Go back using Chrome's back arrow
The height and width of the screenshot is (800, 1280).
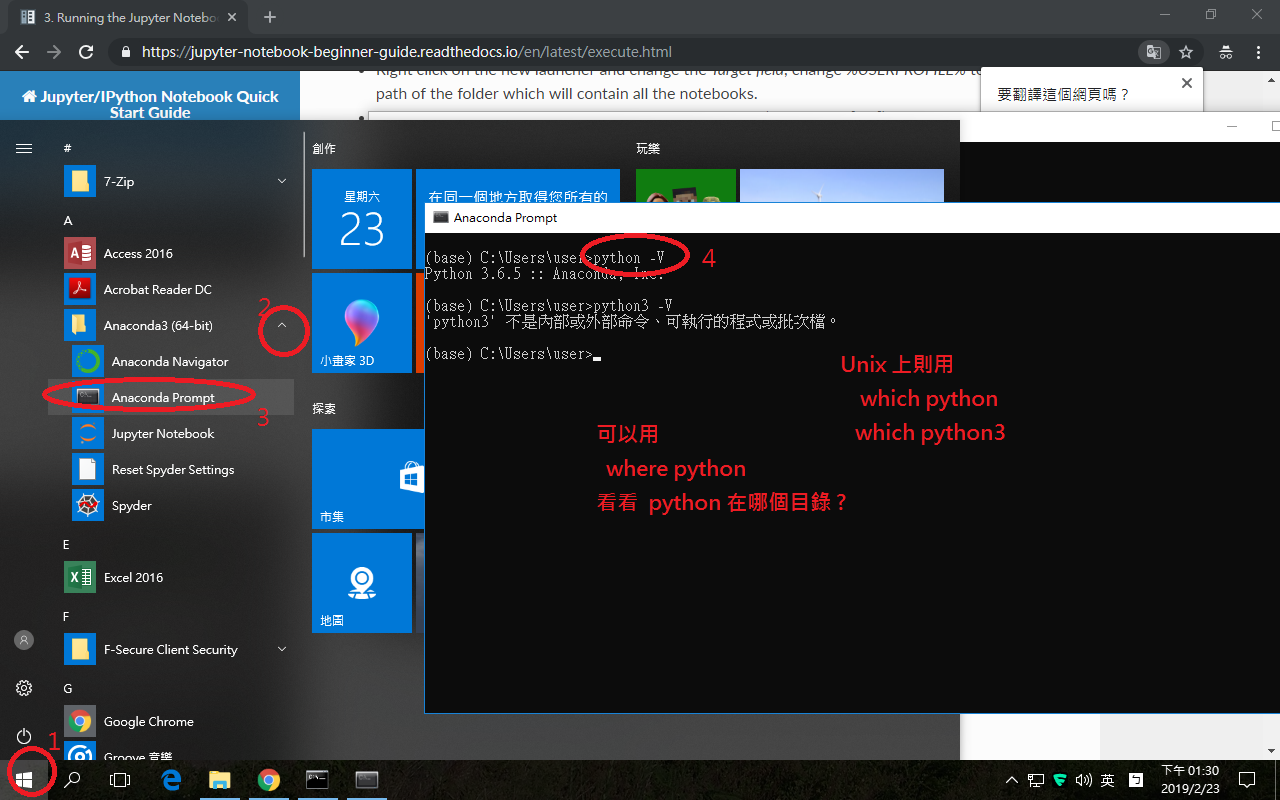click(x=21, y=52)
